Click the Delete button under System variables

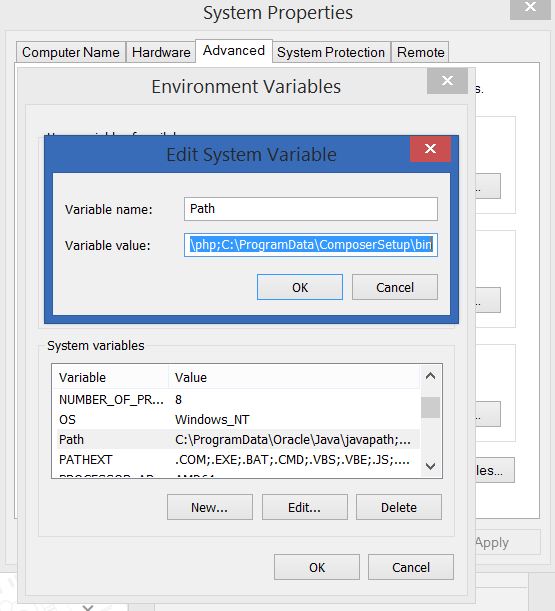coord(399,507)
